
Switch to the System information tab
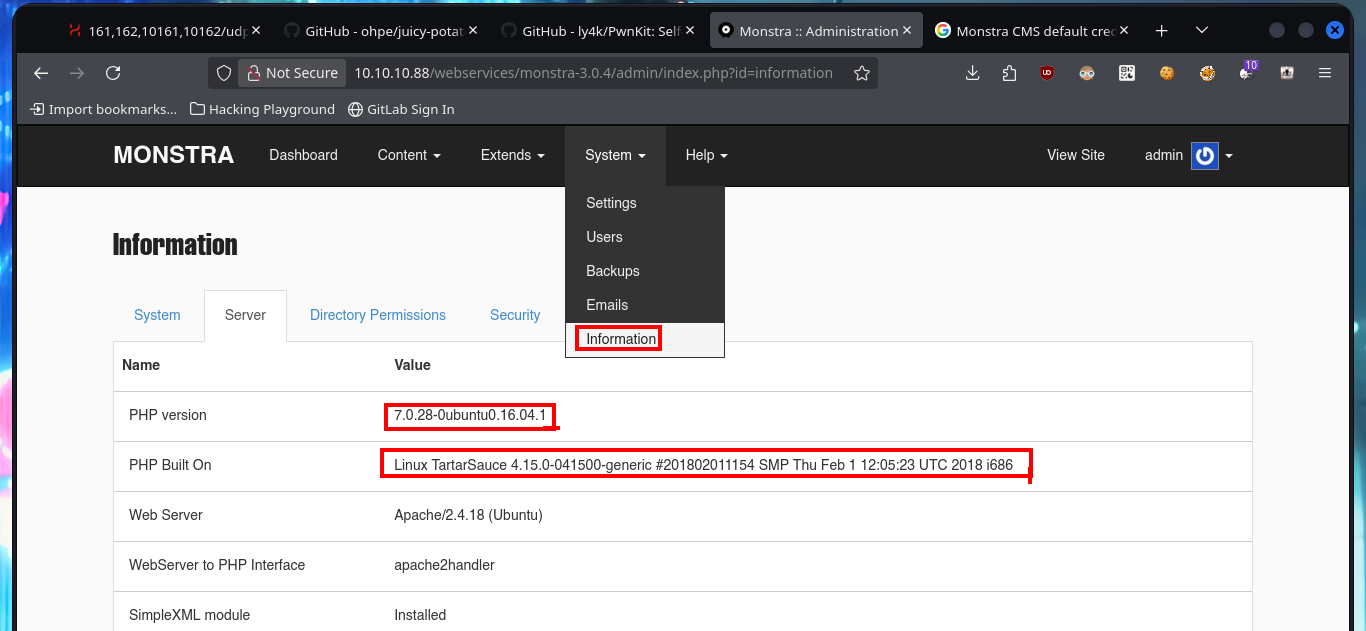point(157,315)
